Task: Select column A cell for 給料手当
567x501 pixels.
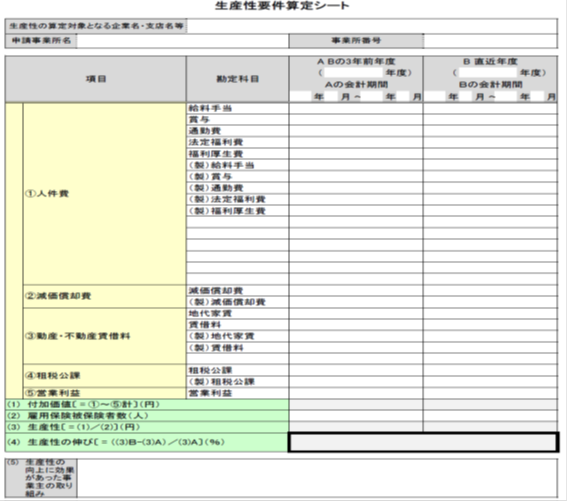Action: click(356, 108)
